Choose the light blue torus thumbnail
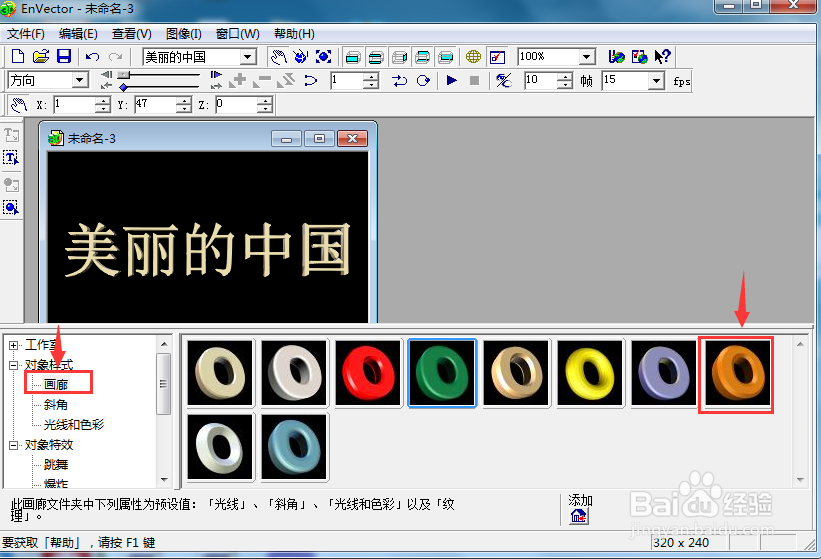The height and width of the screenshot is (559, 821). (x=294, y=447)
